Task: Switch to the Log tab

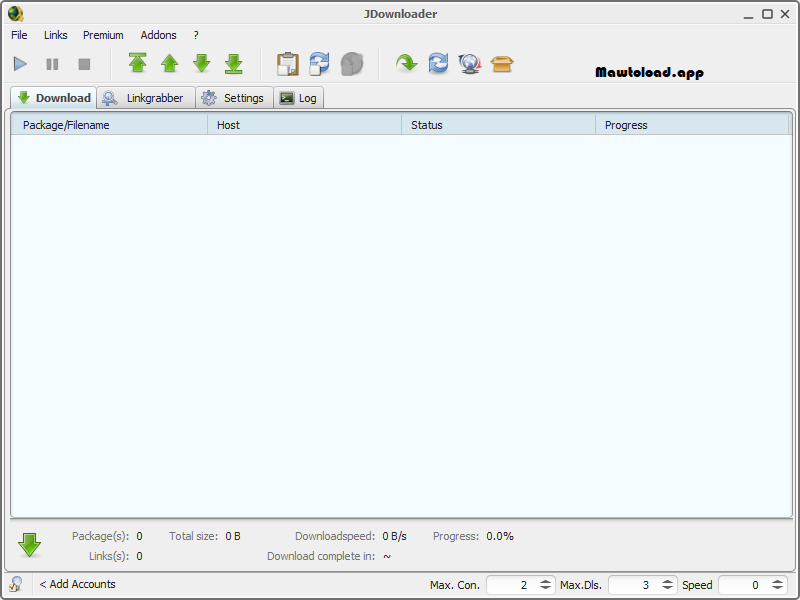Action: pyautogui.click(x=298, y=98)
